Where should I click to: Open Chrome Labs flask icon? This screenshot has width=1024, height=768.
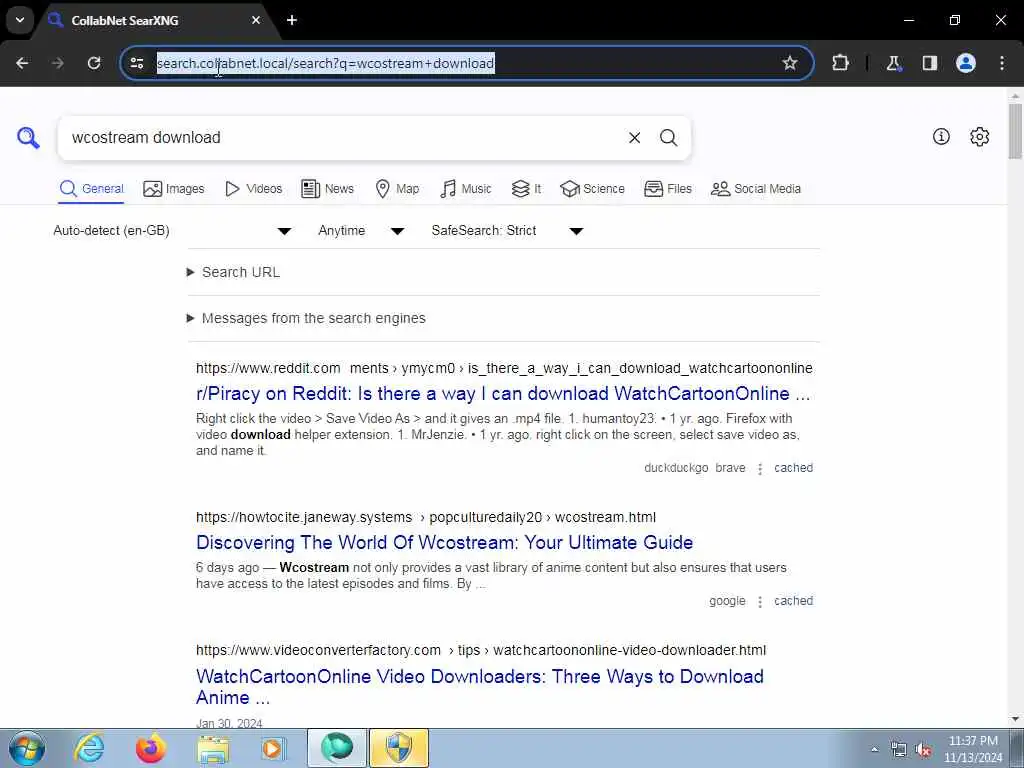(893, 63)
